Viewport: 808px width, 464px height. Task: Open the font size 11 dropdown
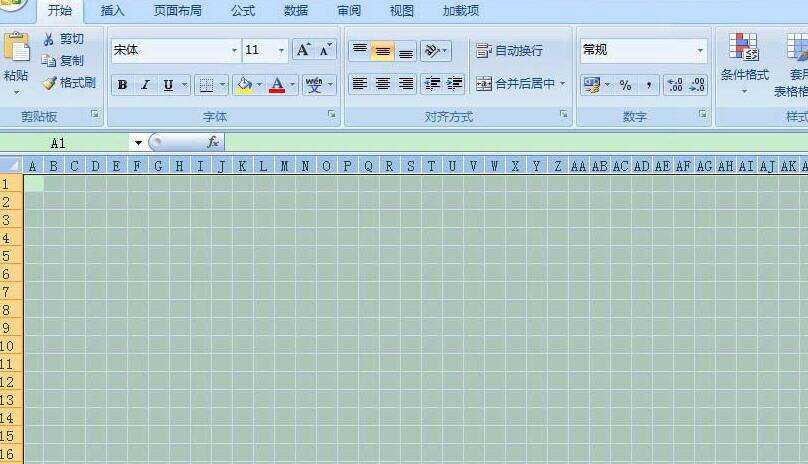[281, 50]
